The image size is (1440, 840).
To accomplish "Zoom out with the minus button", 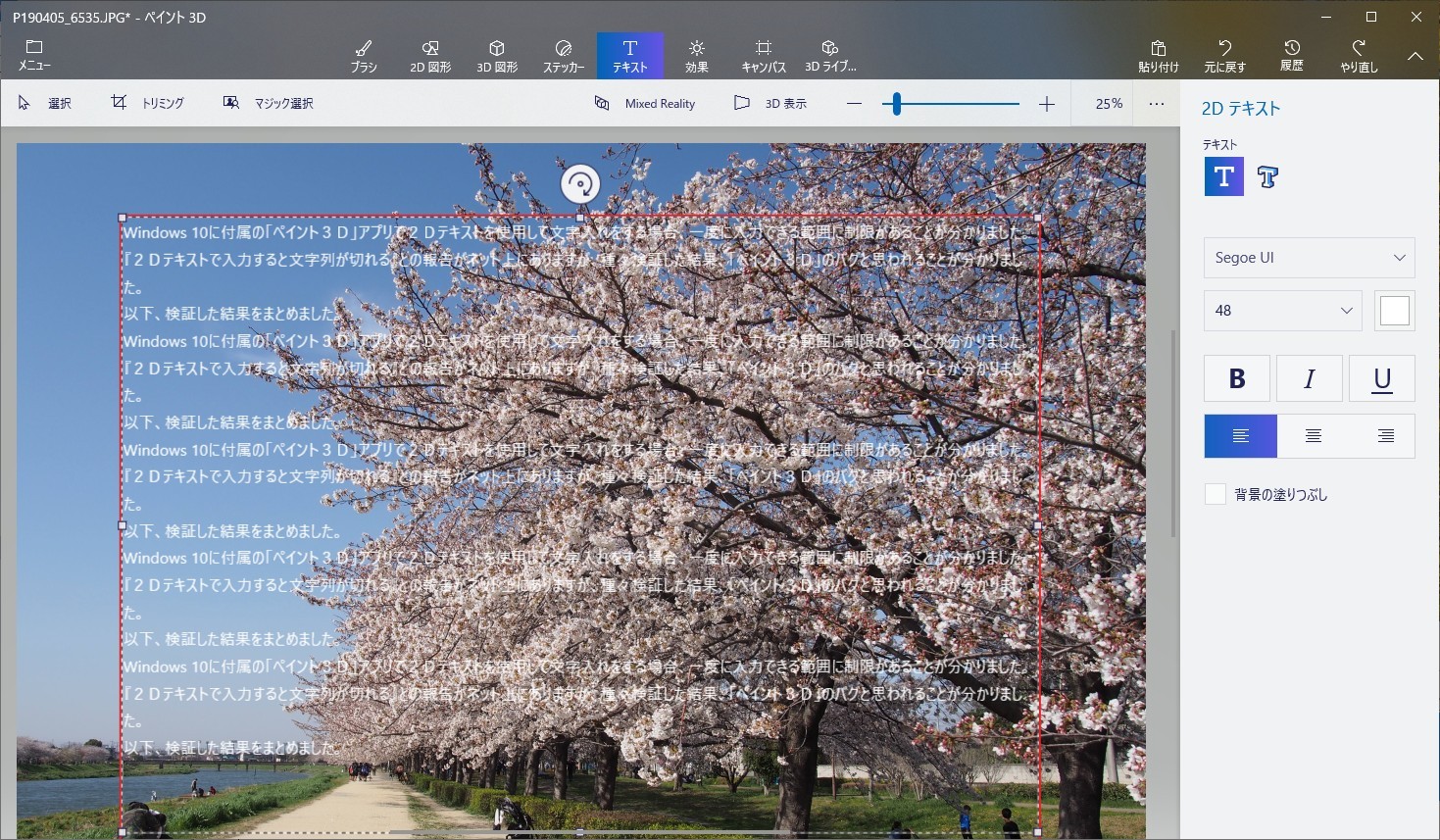I will [x=854, y=103].
